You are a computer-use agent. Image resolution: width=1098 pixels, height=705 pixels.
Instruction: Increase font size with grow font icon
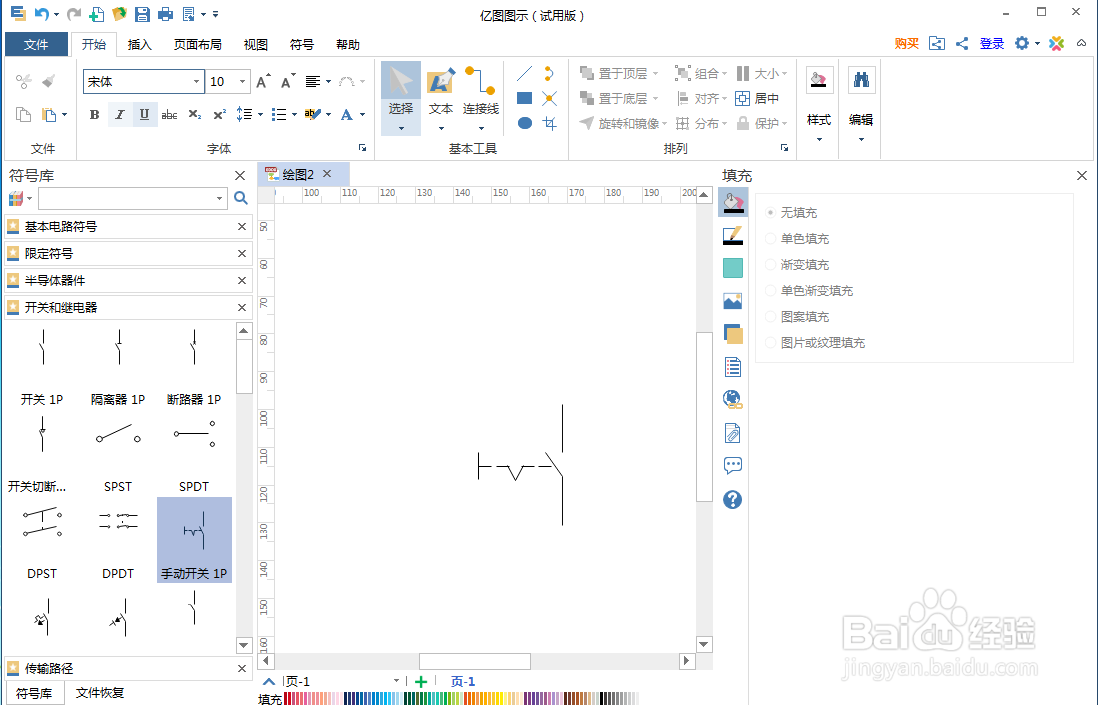click(263, 81)
